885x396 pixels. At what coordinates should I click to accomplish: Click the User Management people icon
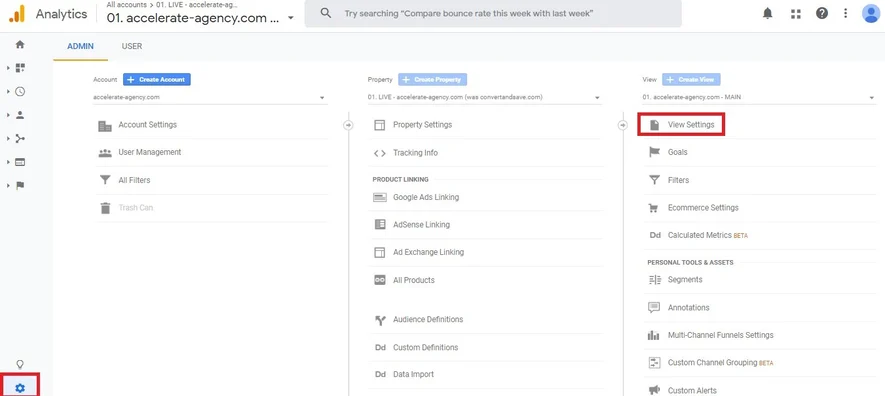(105, 152)
